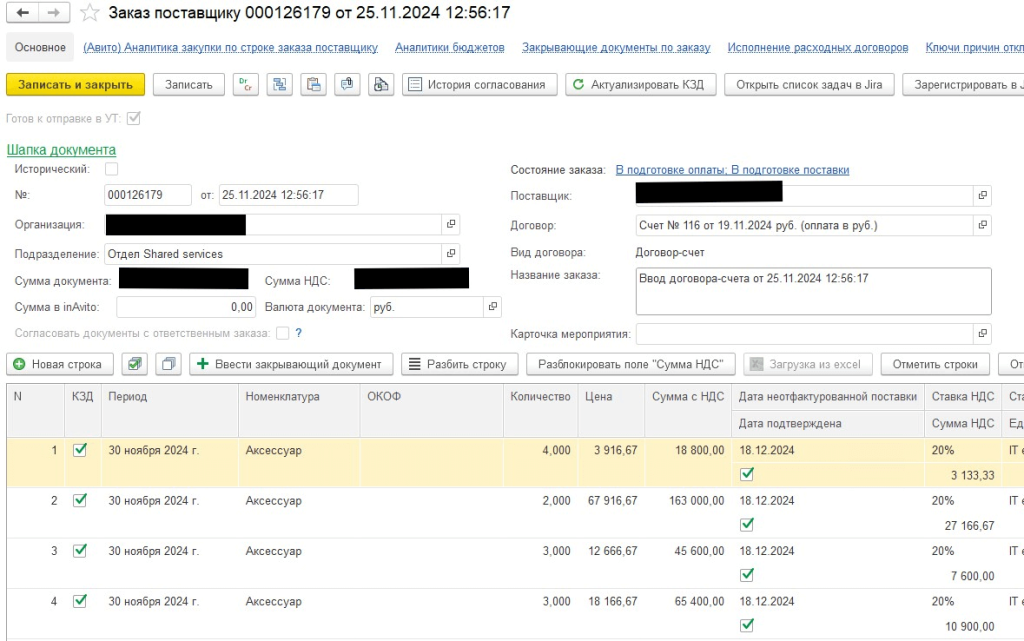Click the check-all rows icon above table
The image size is (1024, 641).
(x=135, y=364)
